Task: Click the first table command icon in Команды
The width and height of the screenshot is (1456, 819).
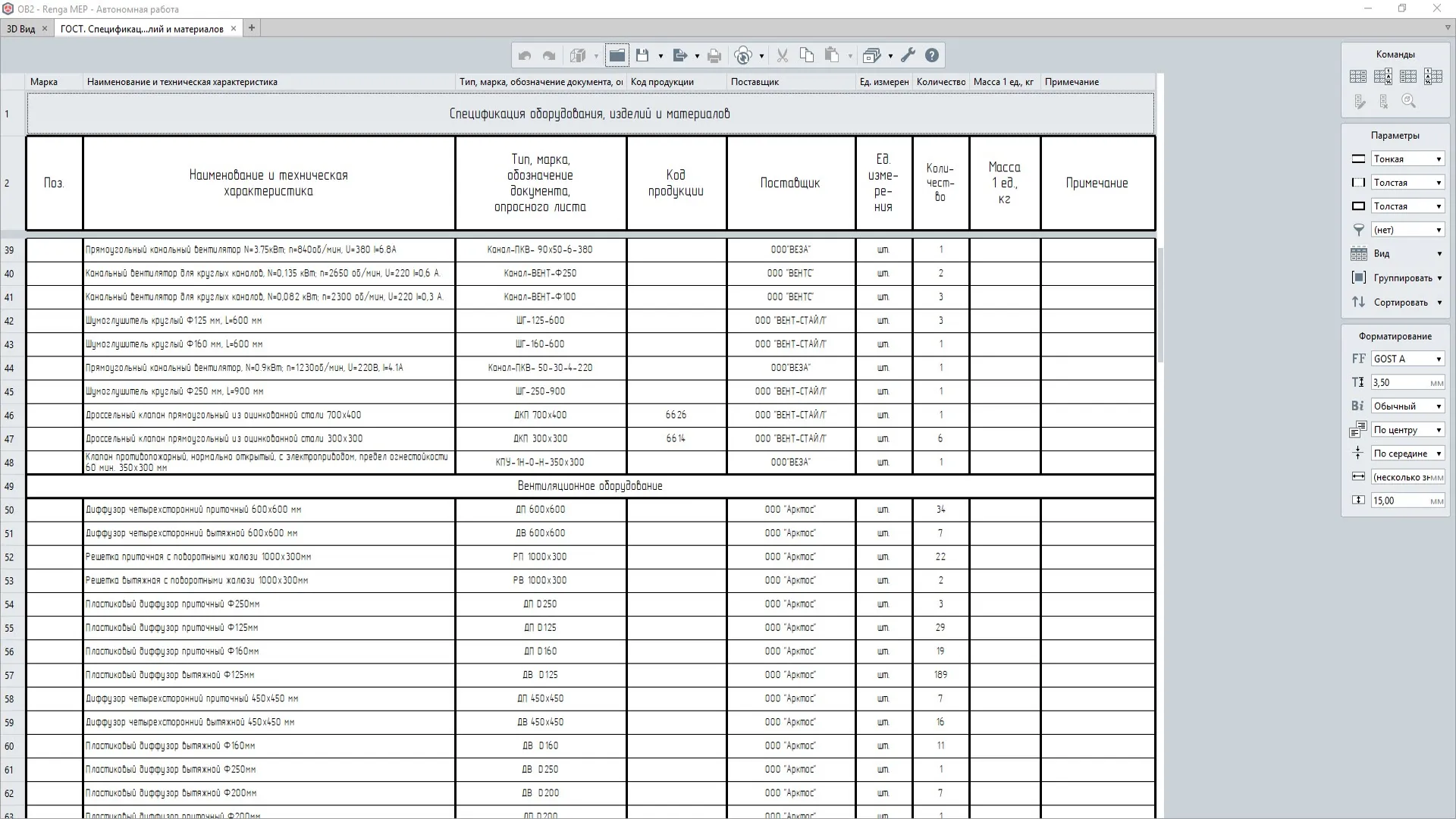Action: [1358, 77]
